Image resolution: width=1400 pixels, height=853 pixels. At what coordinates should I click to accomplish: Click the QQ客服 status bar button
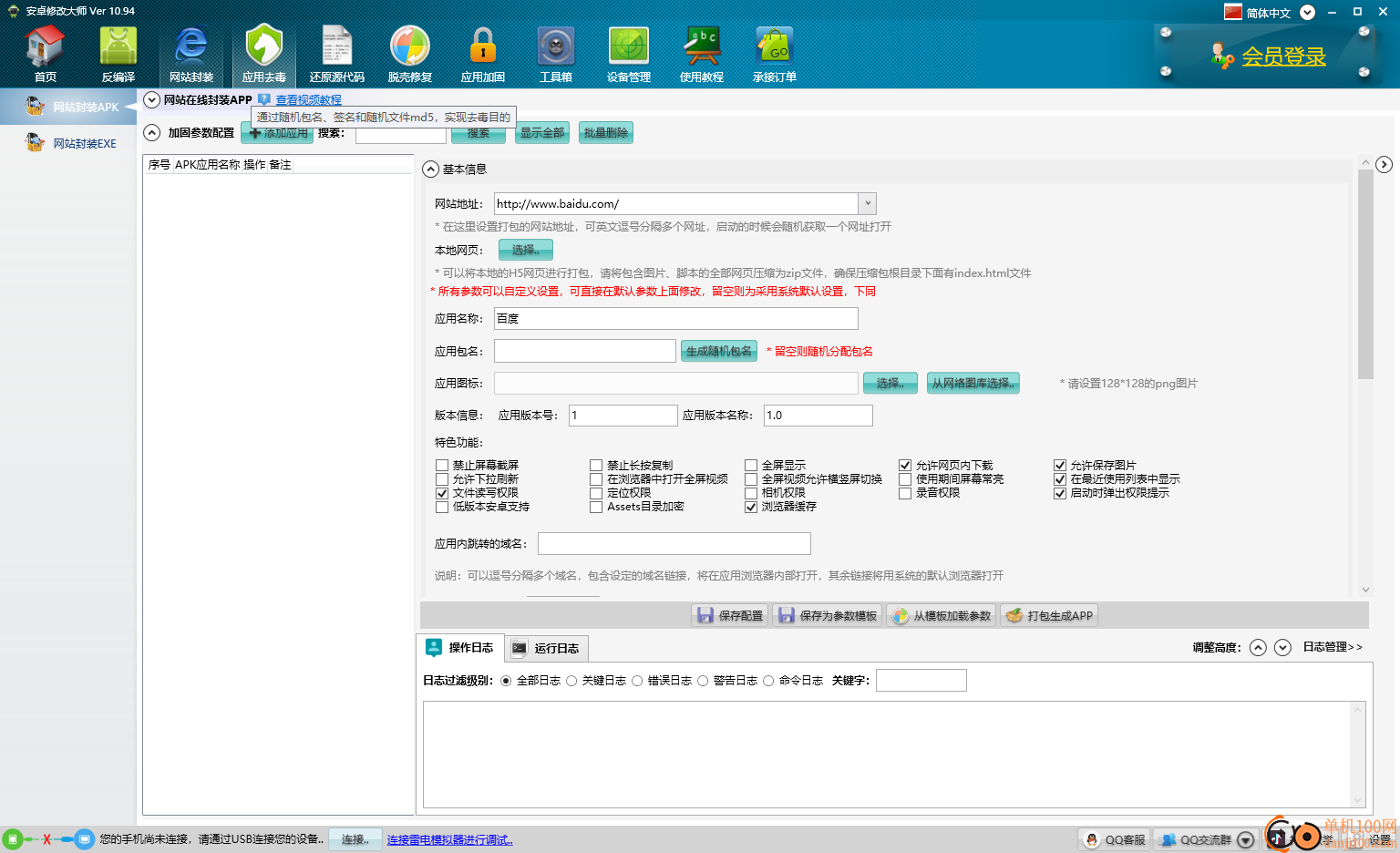[1115, 839]
